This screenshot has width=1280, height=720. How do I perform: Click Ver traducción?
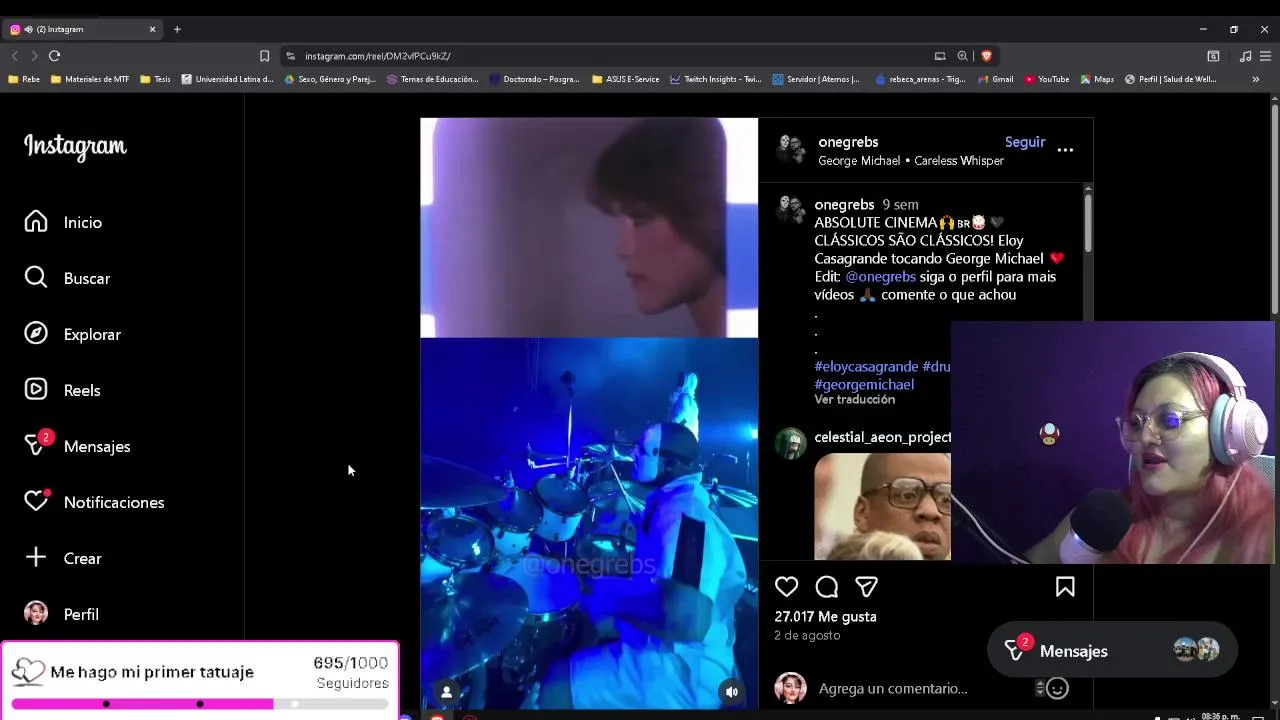pos(854,399)
